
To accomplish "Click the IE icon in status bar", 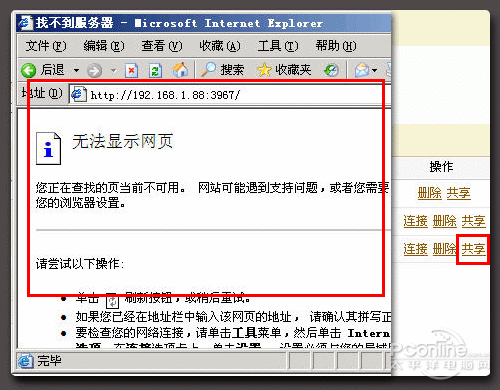I will (x=25, y=361).
